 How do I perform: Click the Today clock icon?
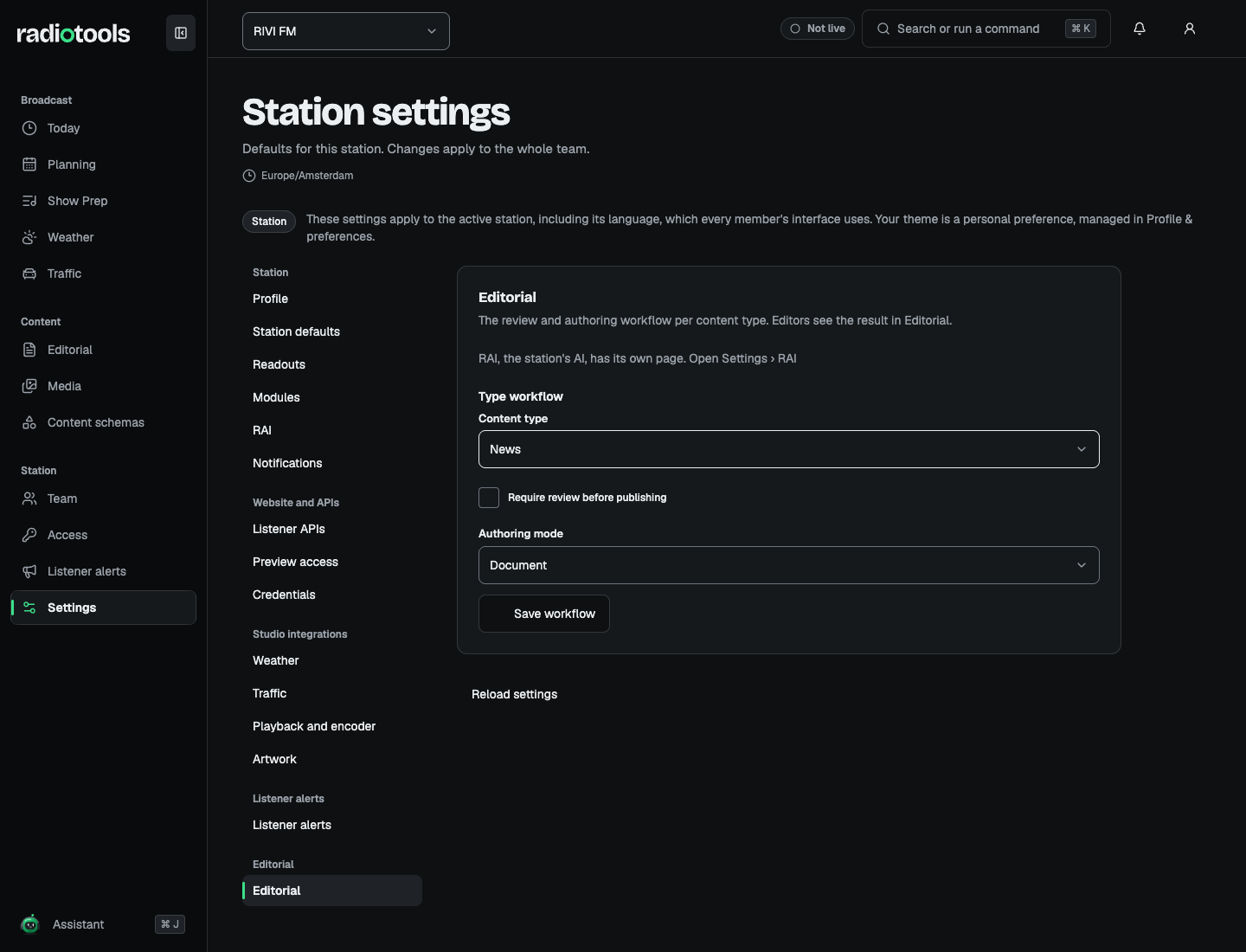[x=29, y=128]
